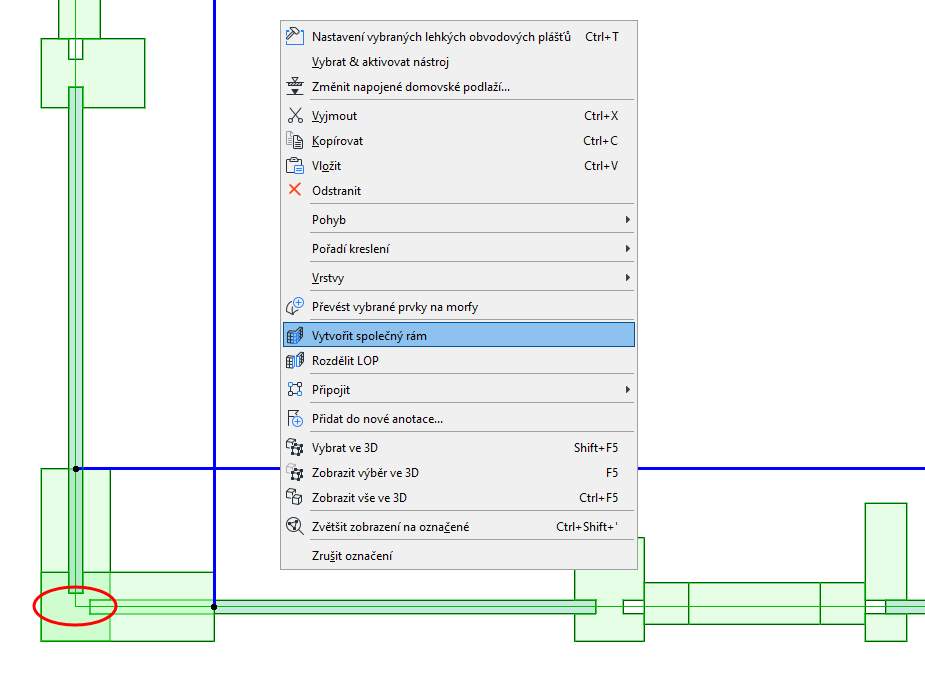This screenshot has width=925, height=678.
Task: Click the Vytvořit společný rám icon
Action: [294, 335]
